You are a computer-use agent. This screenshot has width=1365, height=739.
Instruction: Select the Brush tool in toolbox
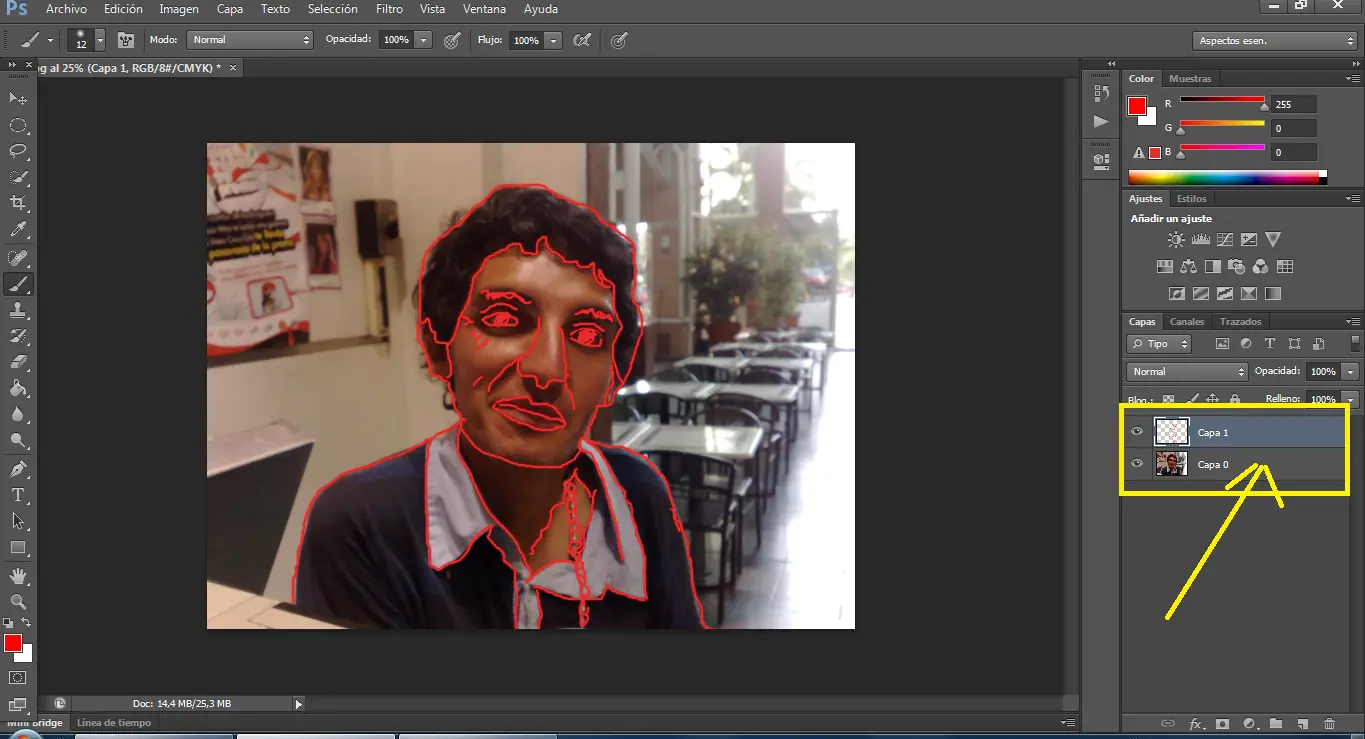[x=18, y=284]
